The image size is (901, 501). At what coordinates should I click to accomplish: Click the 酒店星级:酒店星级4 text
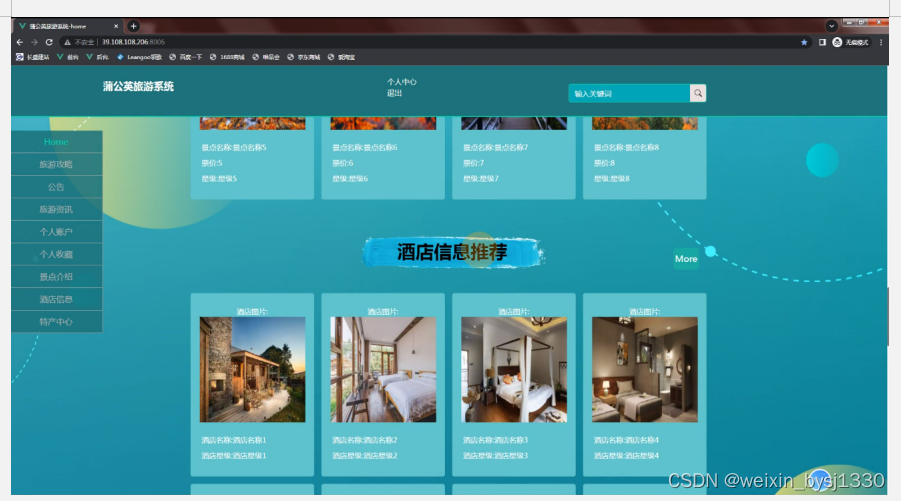(x=626, y=456)
